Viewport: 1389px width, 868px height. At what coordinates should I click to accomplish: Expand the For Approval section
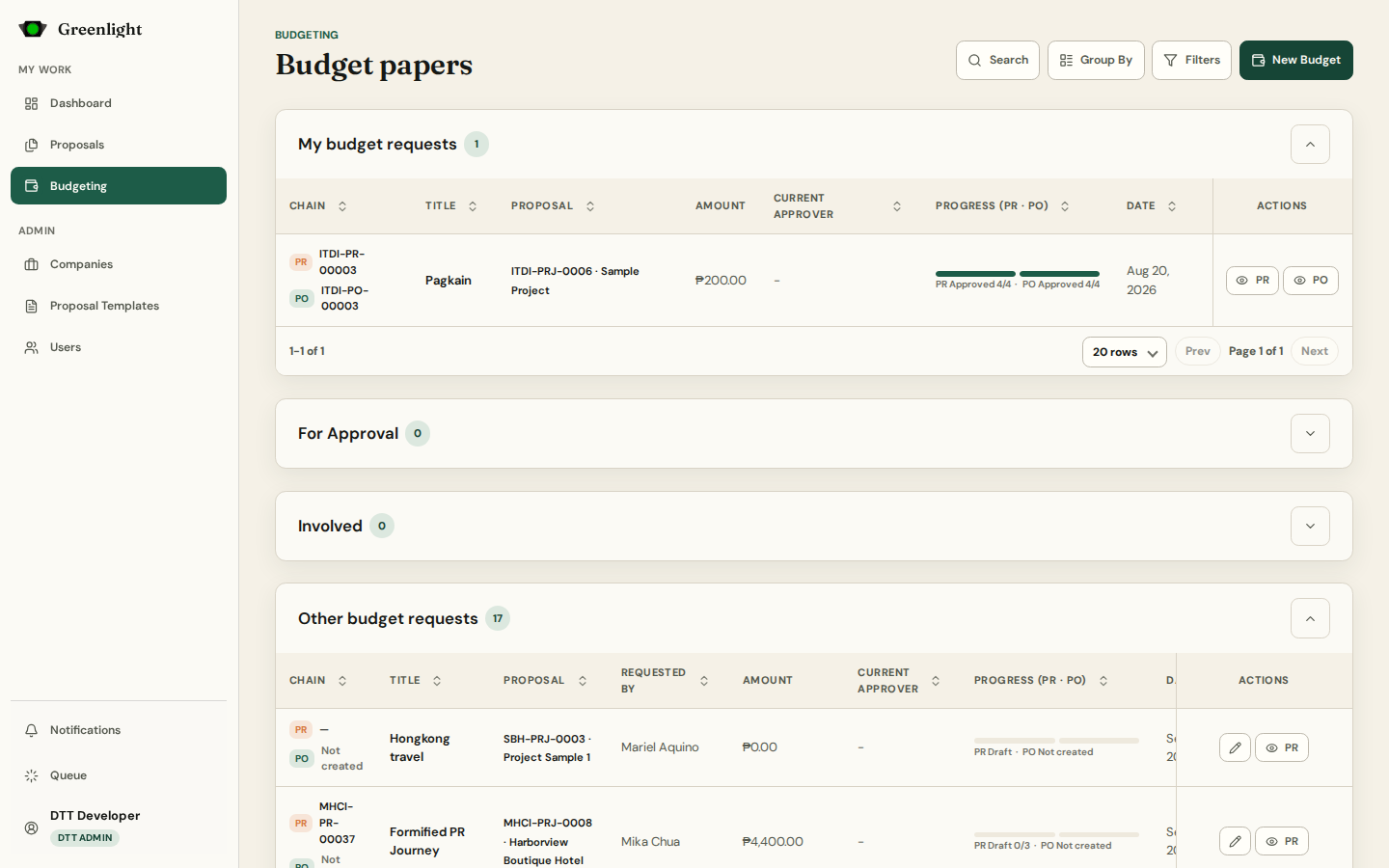click(x=1310, y=434)
